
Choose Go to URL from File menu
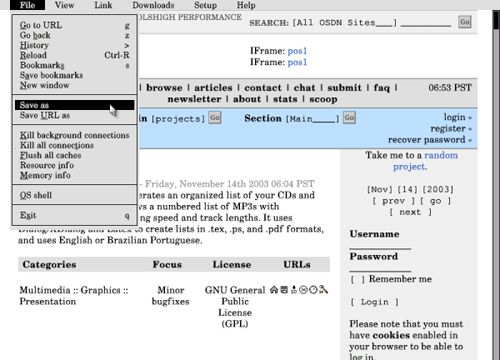(x=75, y=25)
